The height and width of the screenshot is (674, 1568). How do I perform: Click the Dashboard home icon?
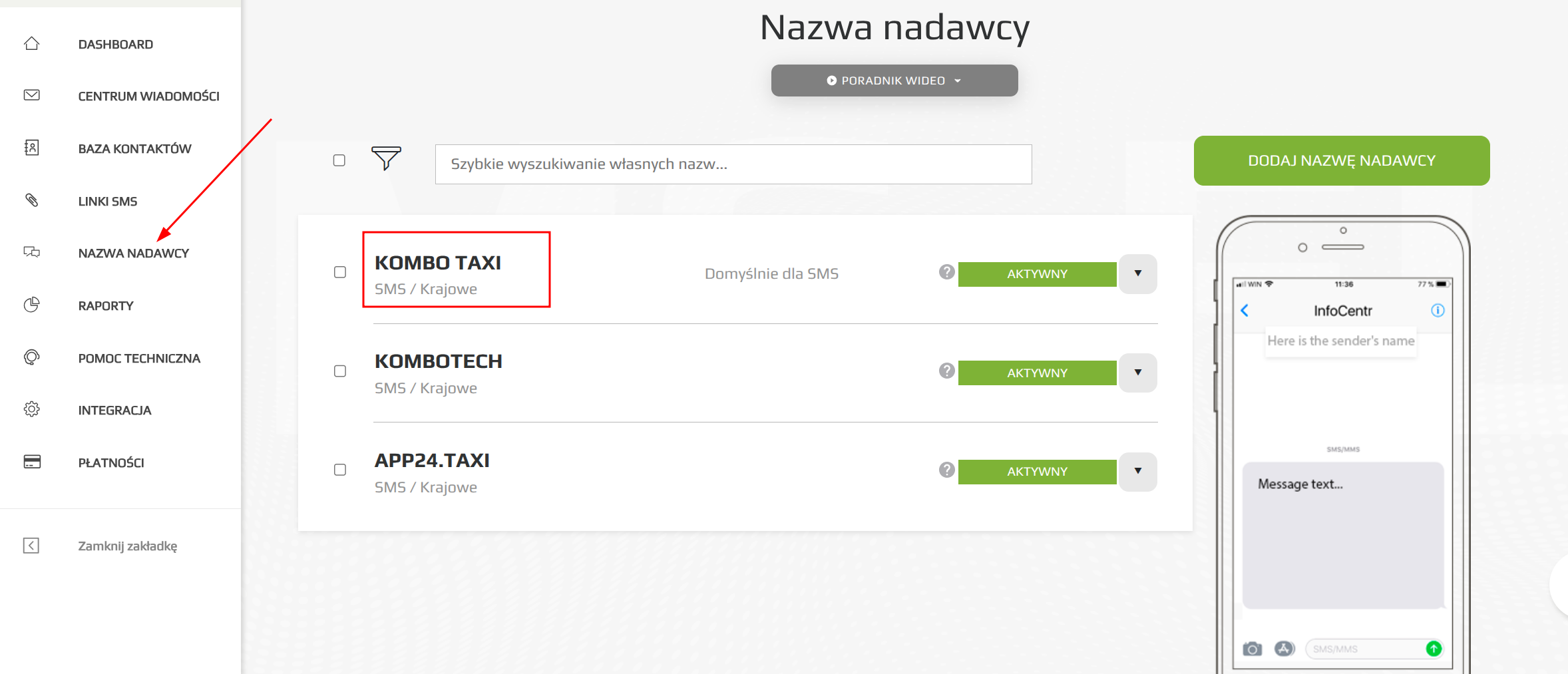tap(32, 44)
